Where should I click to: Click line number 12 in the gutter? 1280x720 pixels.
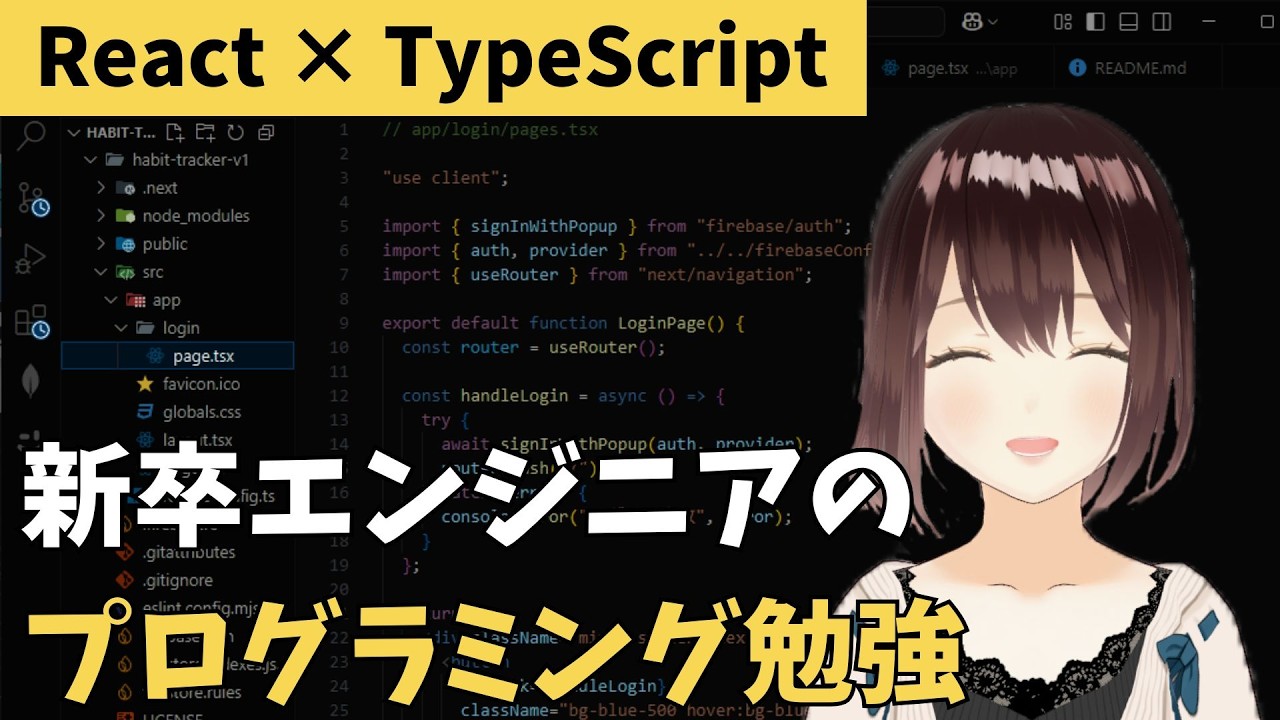tap(339, 396)
